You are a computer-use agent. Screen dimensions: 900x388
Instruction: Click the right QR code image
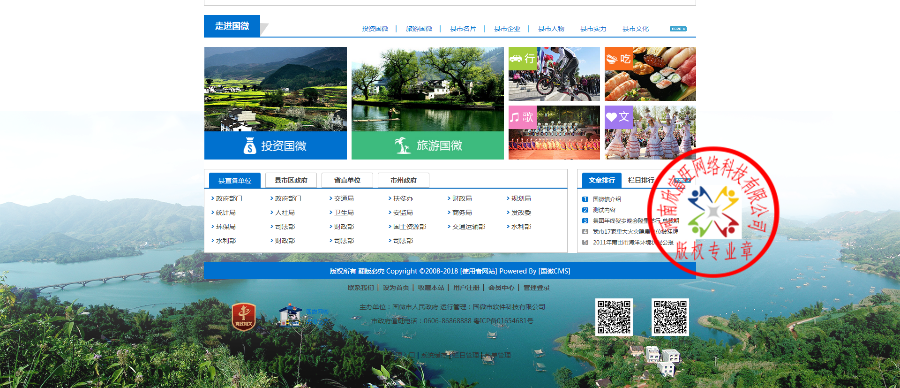tap(670, 317)
